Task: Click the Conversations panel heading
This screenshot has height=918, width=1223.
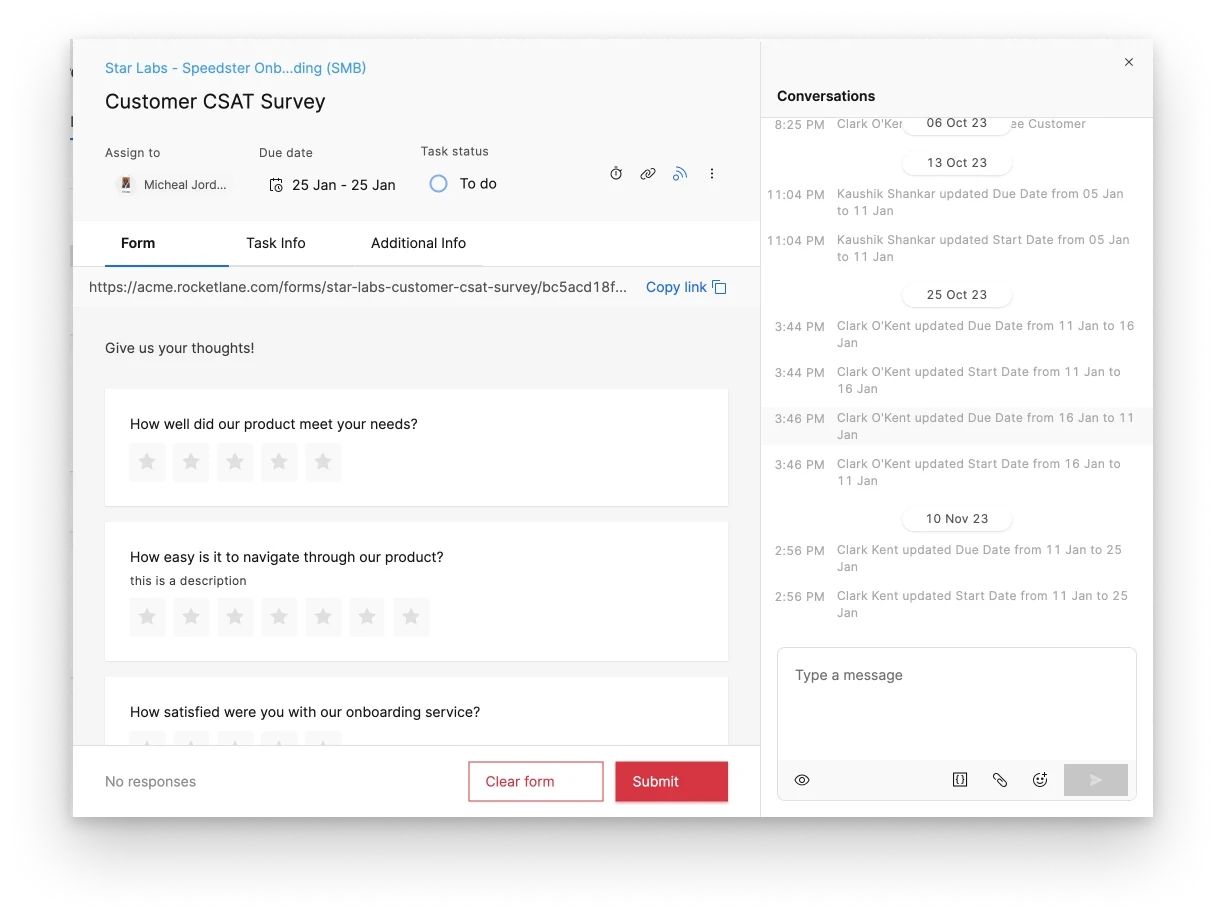Action: click(x=826, y=96)
